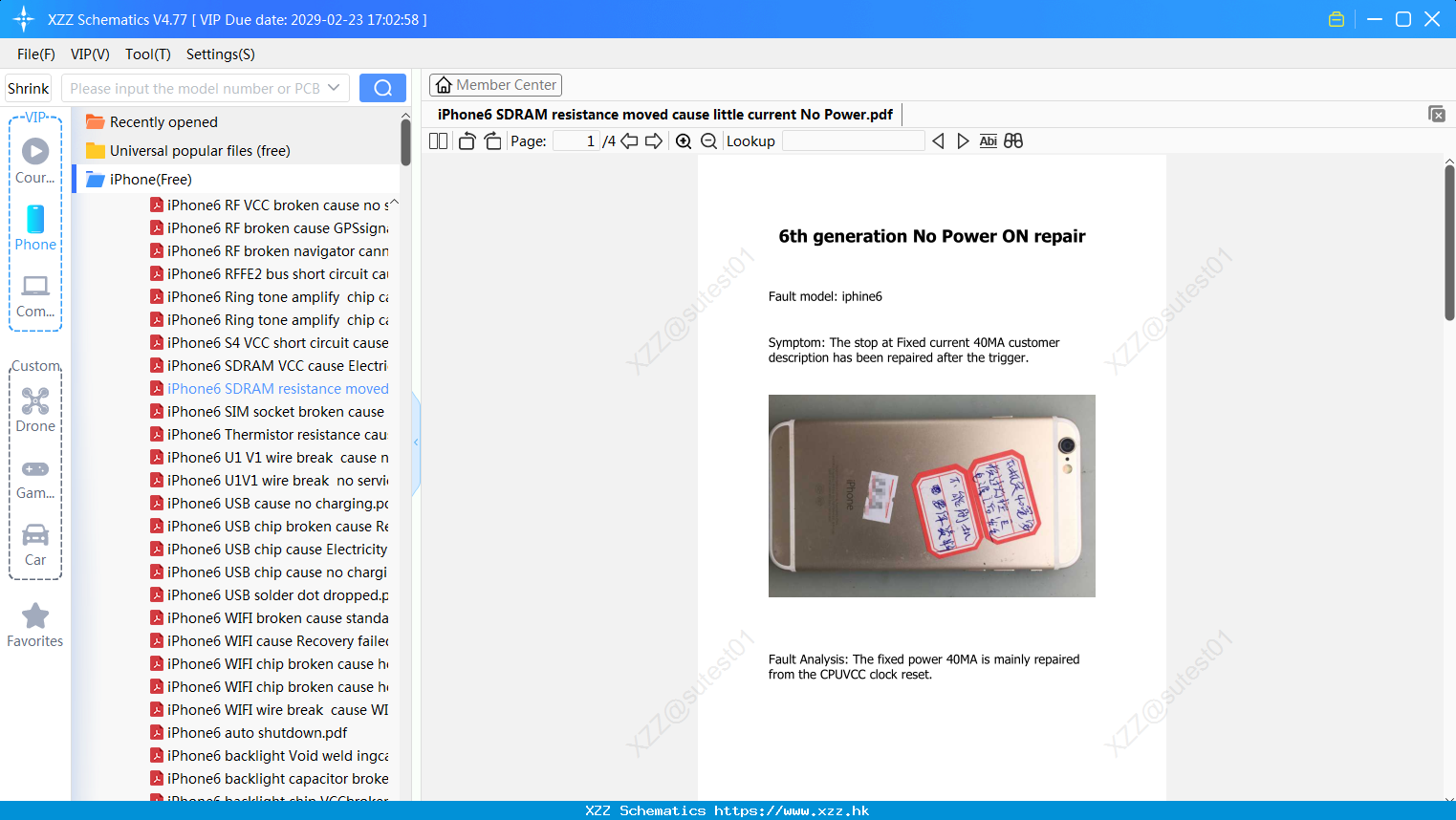Click the Shrink button

point(29,88)
